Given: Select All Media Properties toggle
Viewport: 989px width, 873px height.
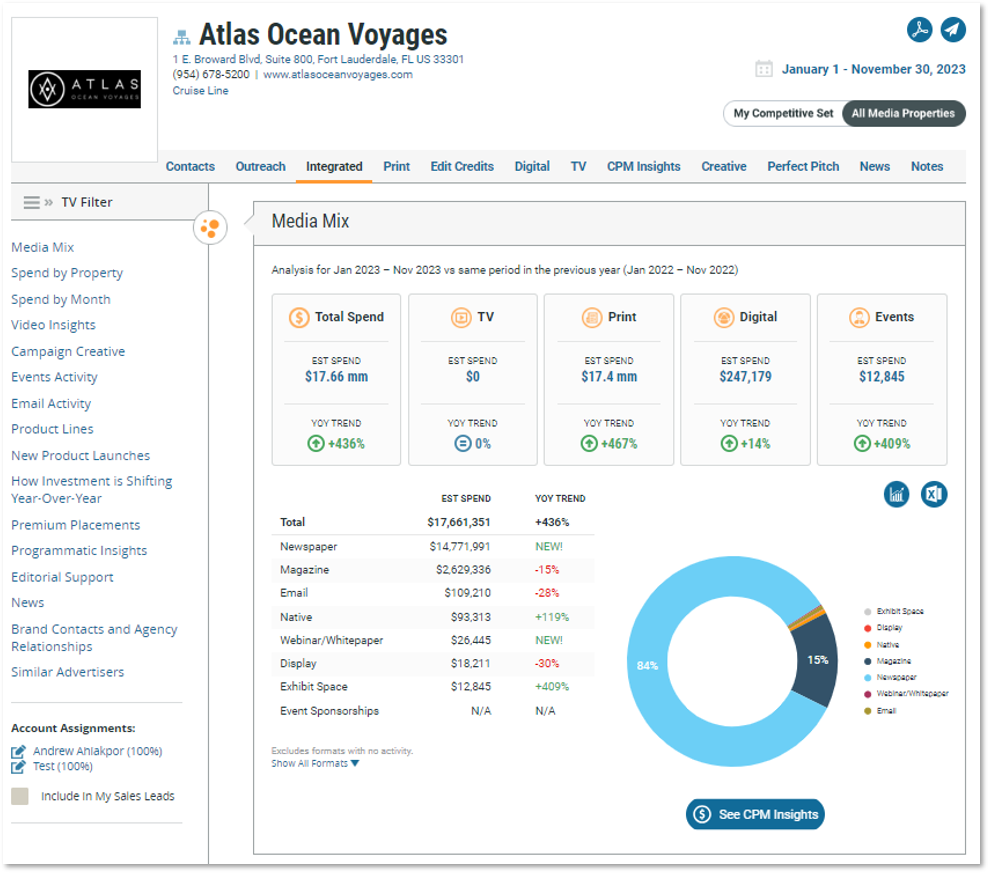Looking at the screenshot, I should pyautogui.click(x=903, y=114).
